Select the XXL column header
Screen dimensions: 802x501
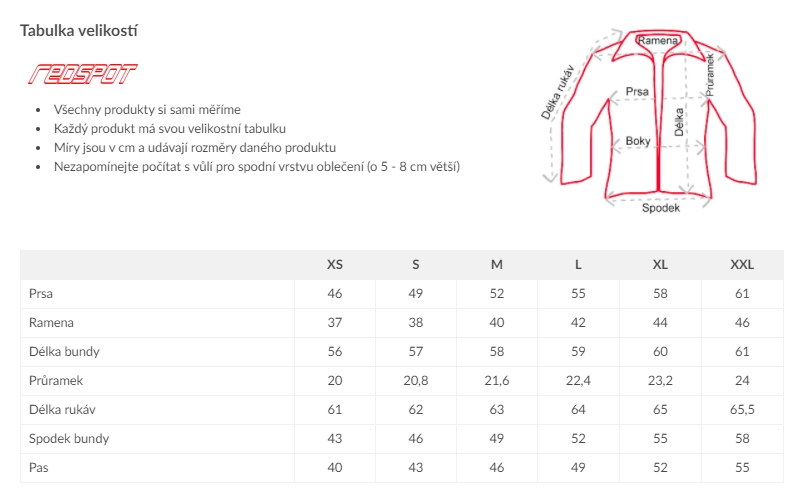742,265
